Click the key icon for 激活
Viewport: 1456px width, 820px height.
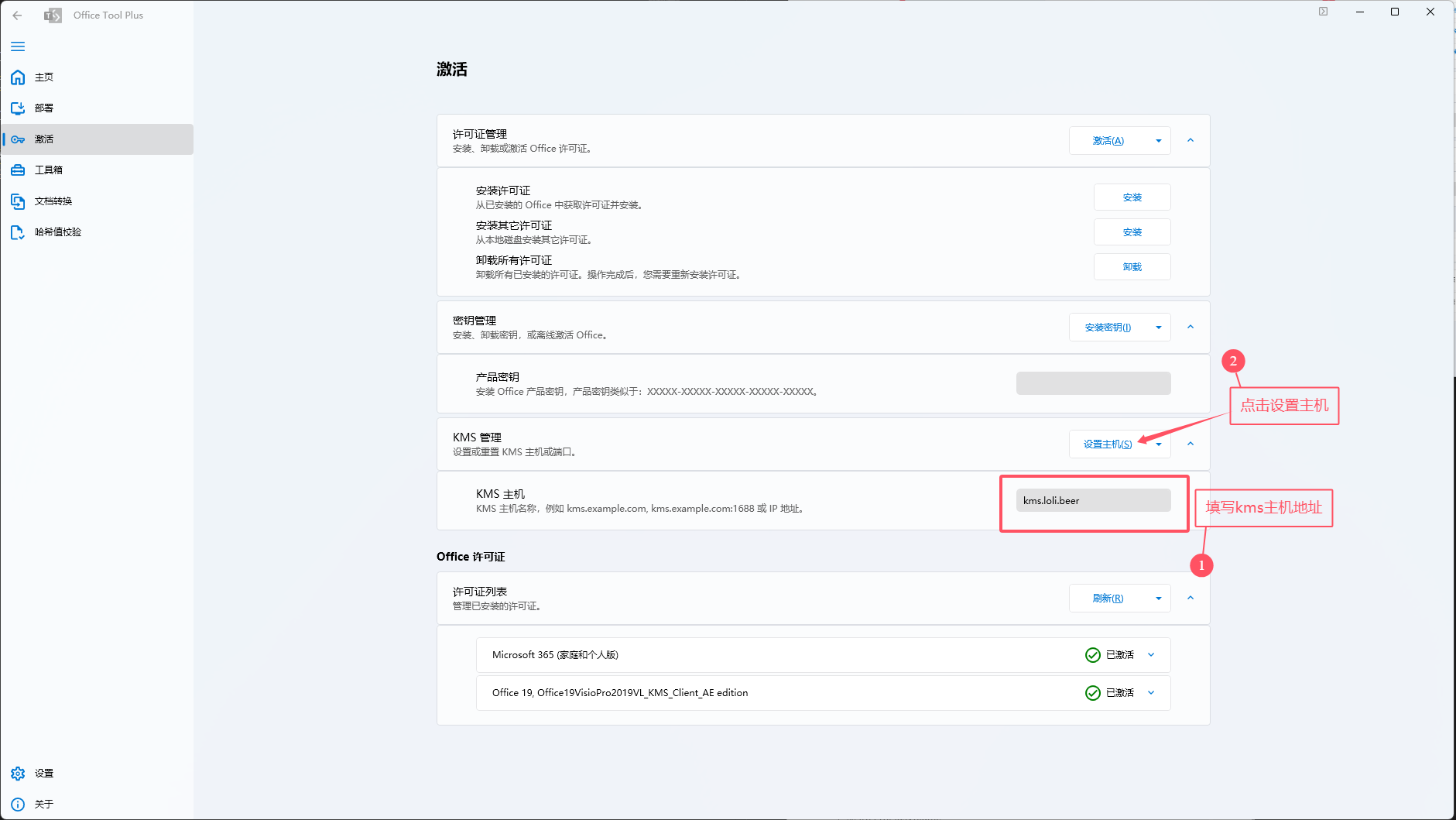tap(18, 139)
